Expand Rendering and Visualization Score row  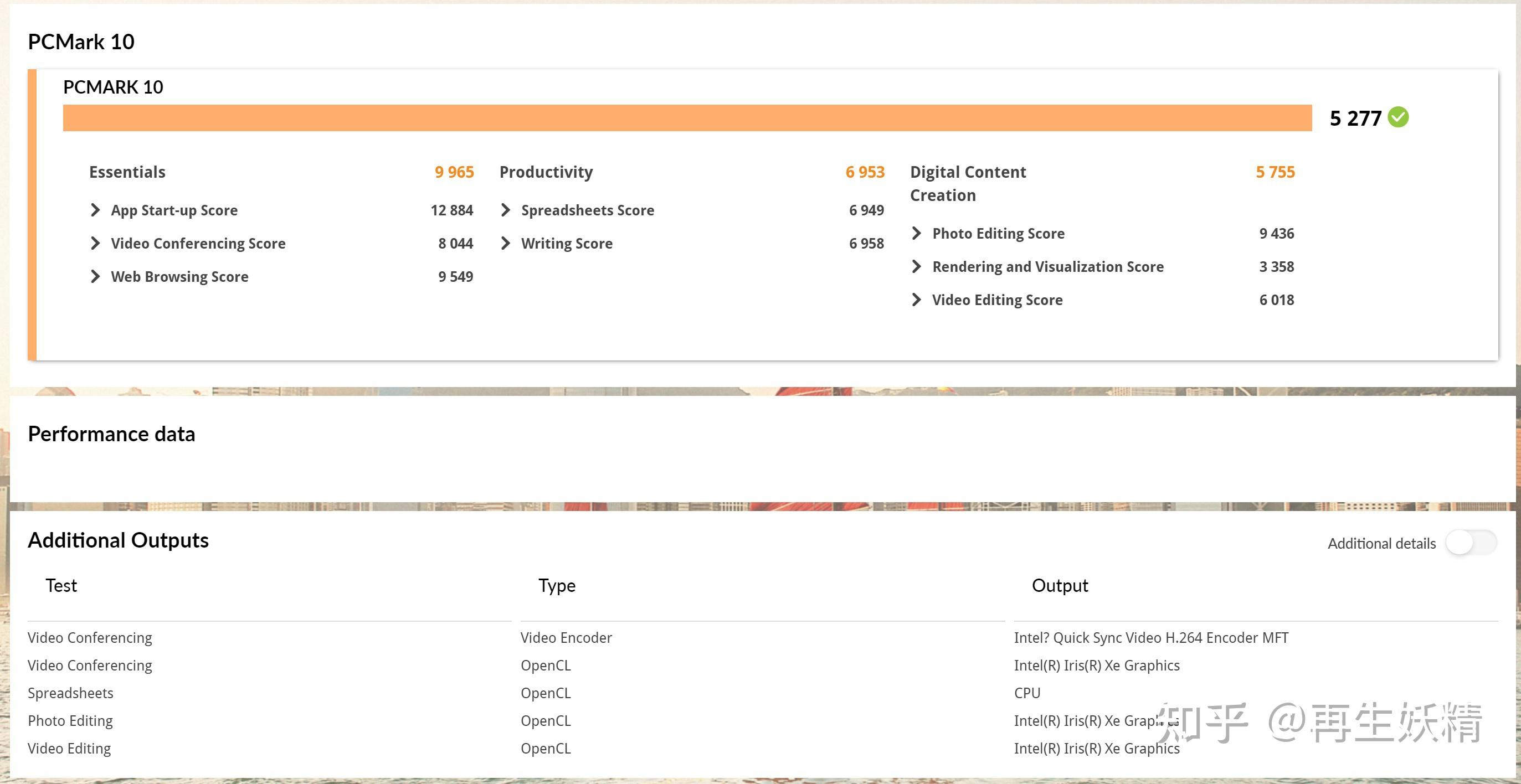(x=916, y=266)
